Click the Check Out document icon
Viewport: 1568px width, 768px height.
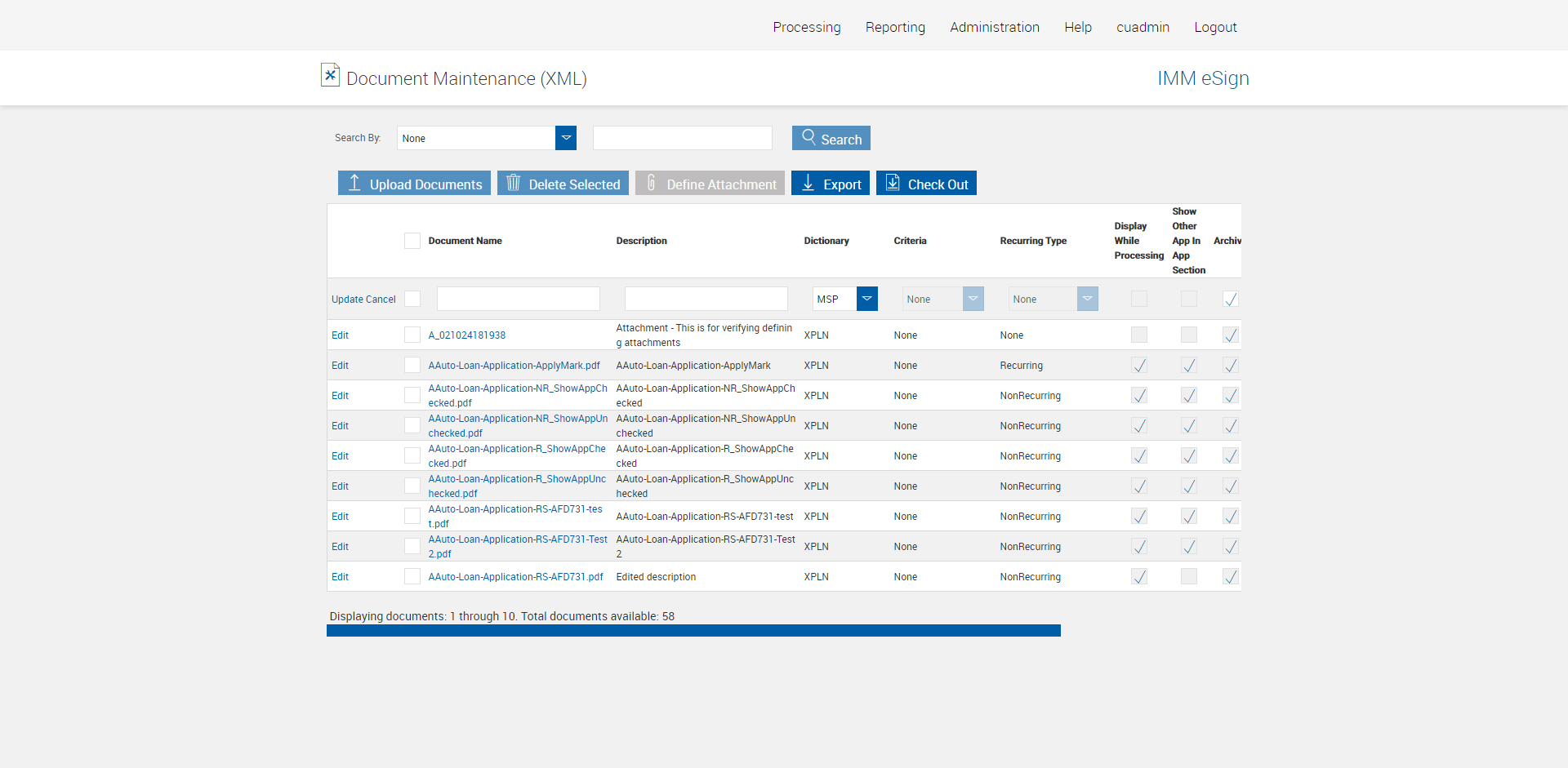(x=893, y=183)
